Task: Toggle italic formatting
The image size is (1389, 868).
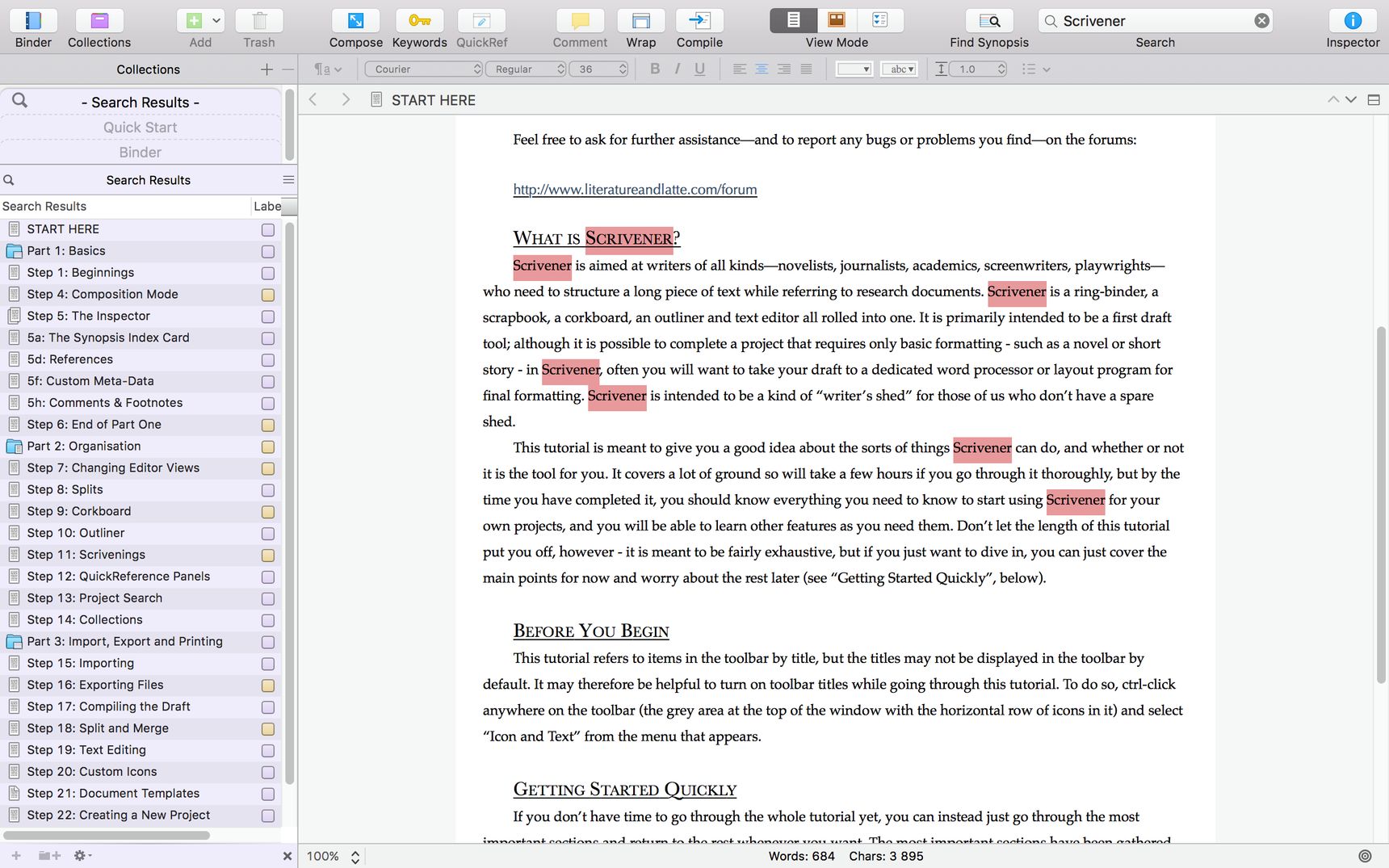Action: point(678,69)
